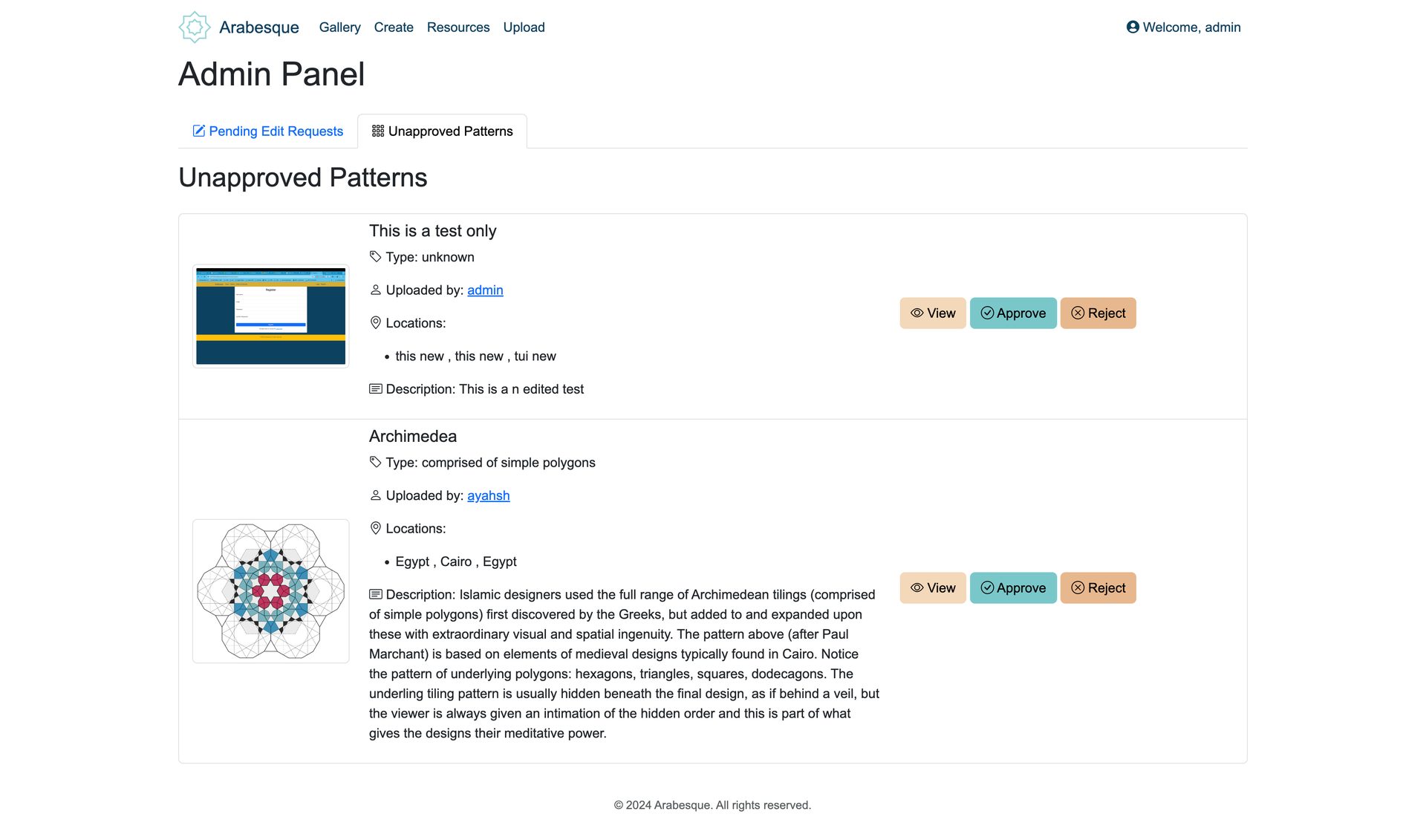Switch to the Pending Edit Requests tab
Viewport: 1426px width, 840px height.
[267, 131]
